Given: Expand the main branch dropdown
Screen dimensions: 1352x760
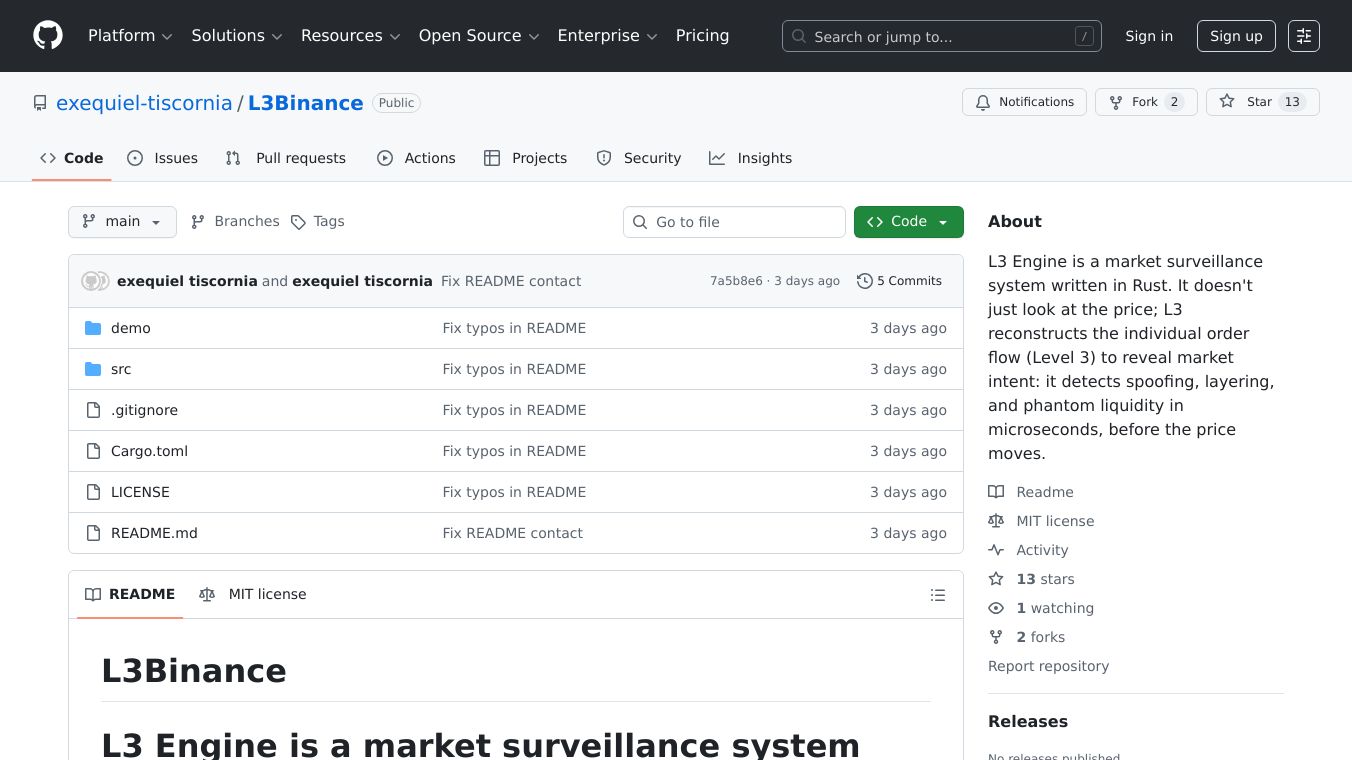Looking at the screenshot, I should pyautogui.click(x=122, y=221).
